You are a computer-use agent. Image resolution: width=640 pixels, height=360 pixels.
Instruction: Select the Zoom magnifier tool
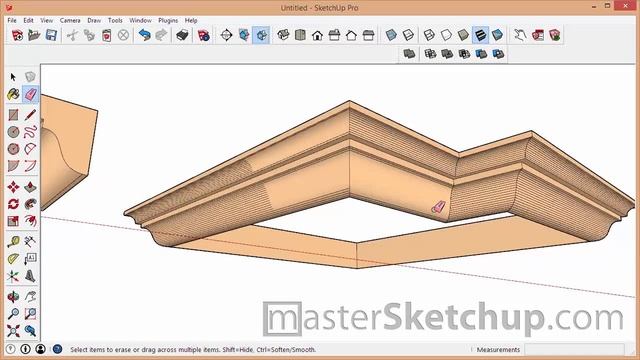click(x=13, y=313)
